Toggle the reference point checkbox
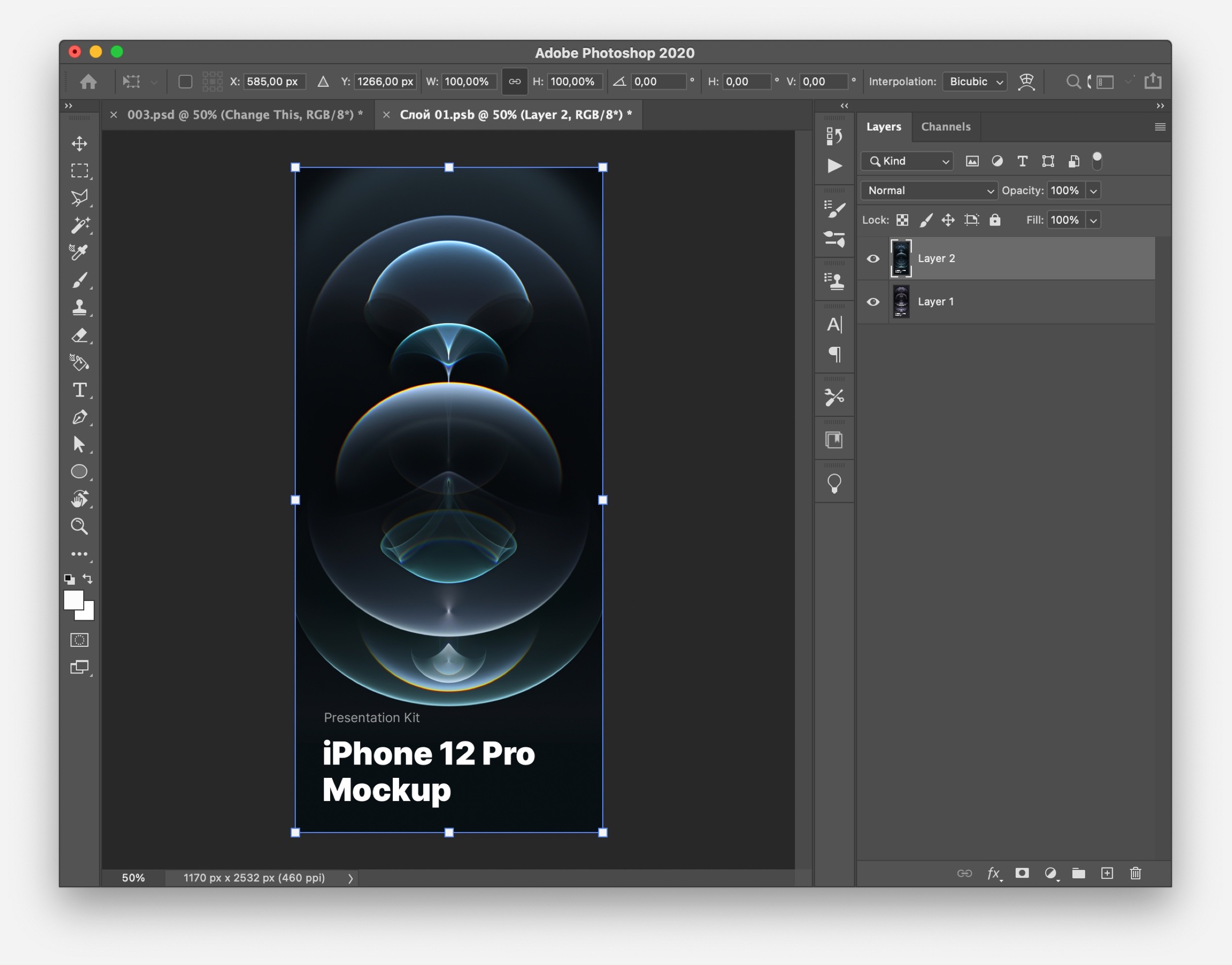Screen dimensions: 1232x965 pyautogui.click(x=185, y=82)
